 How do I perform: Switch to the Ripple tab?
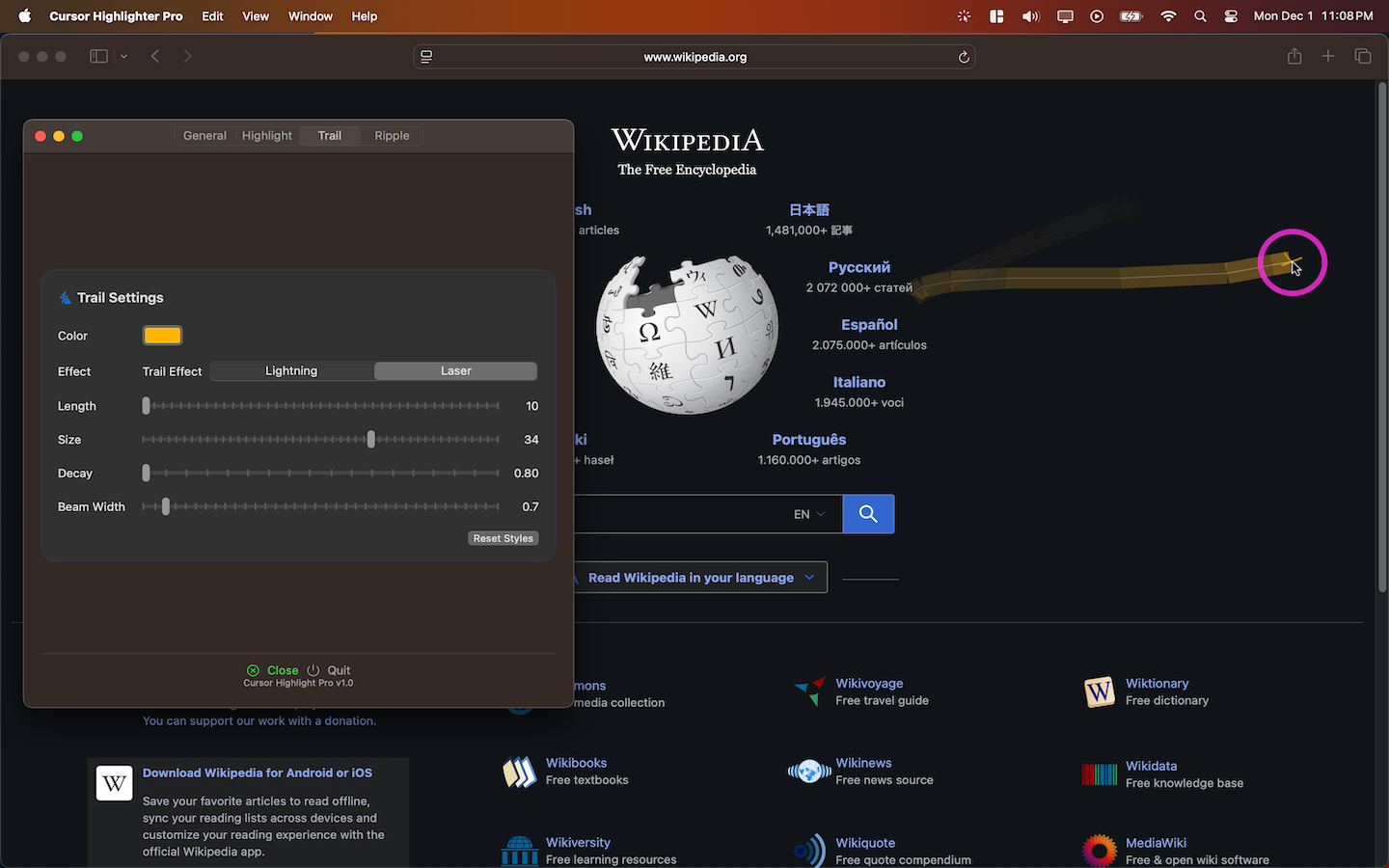click(392, 136)
